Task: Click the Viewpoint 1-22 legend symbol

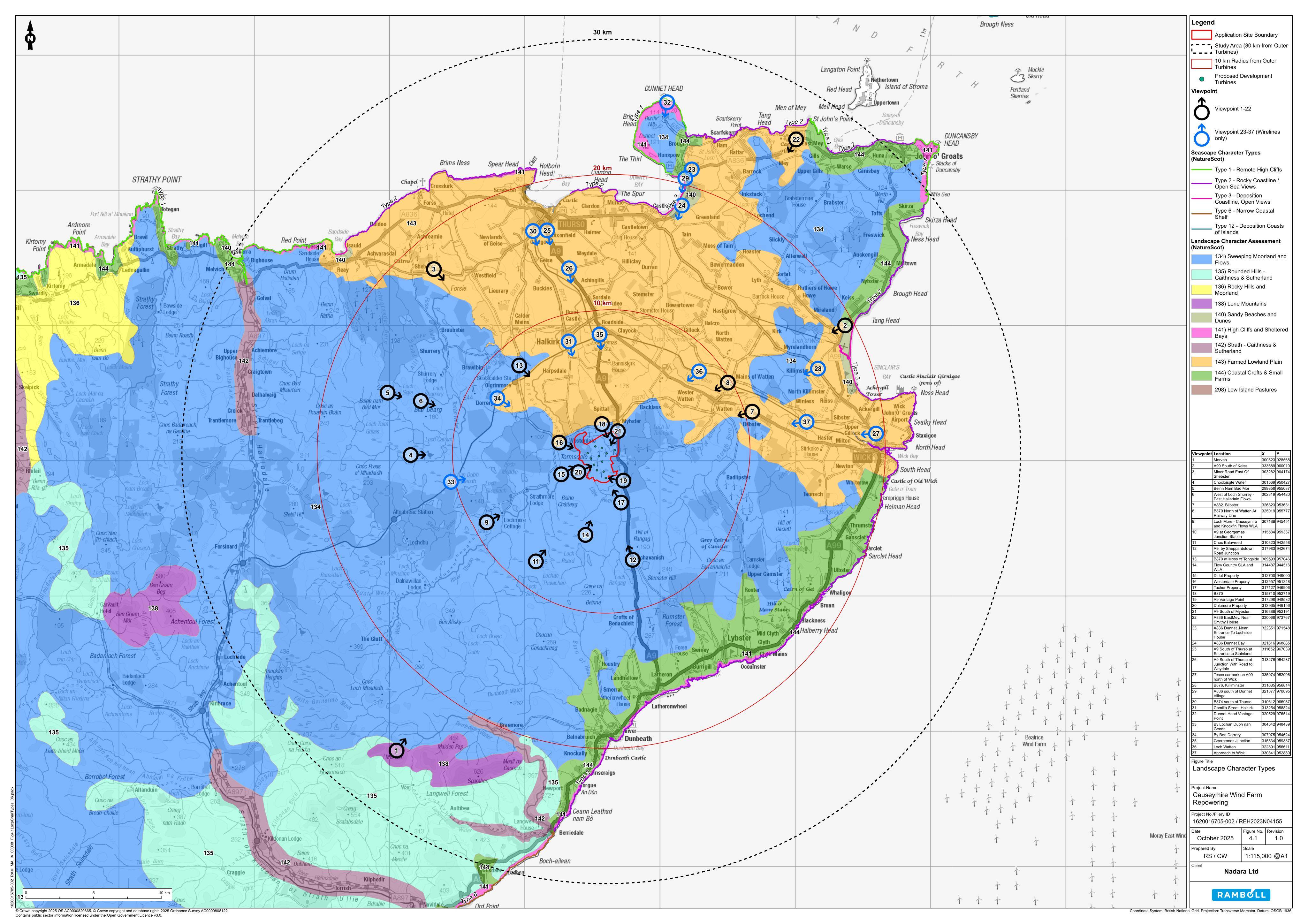Action: pos(1201,110)
